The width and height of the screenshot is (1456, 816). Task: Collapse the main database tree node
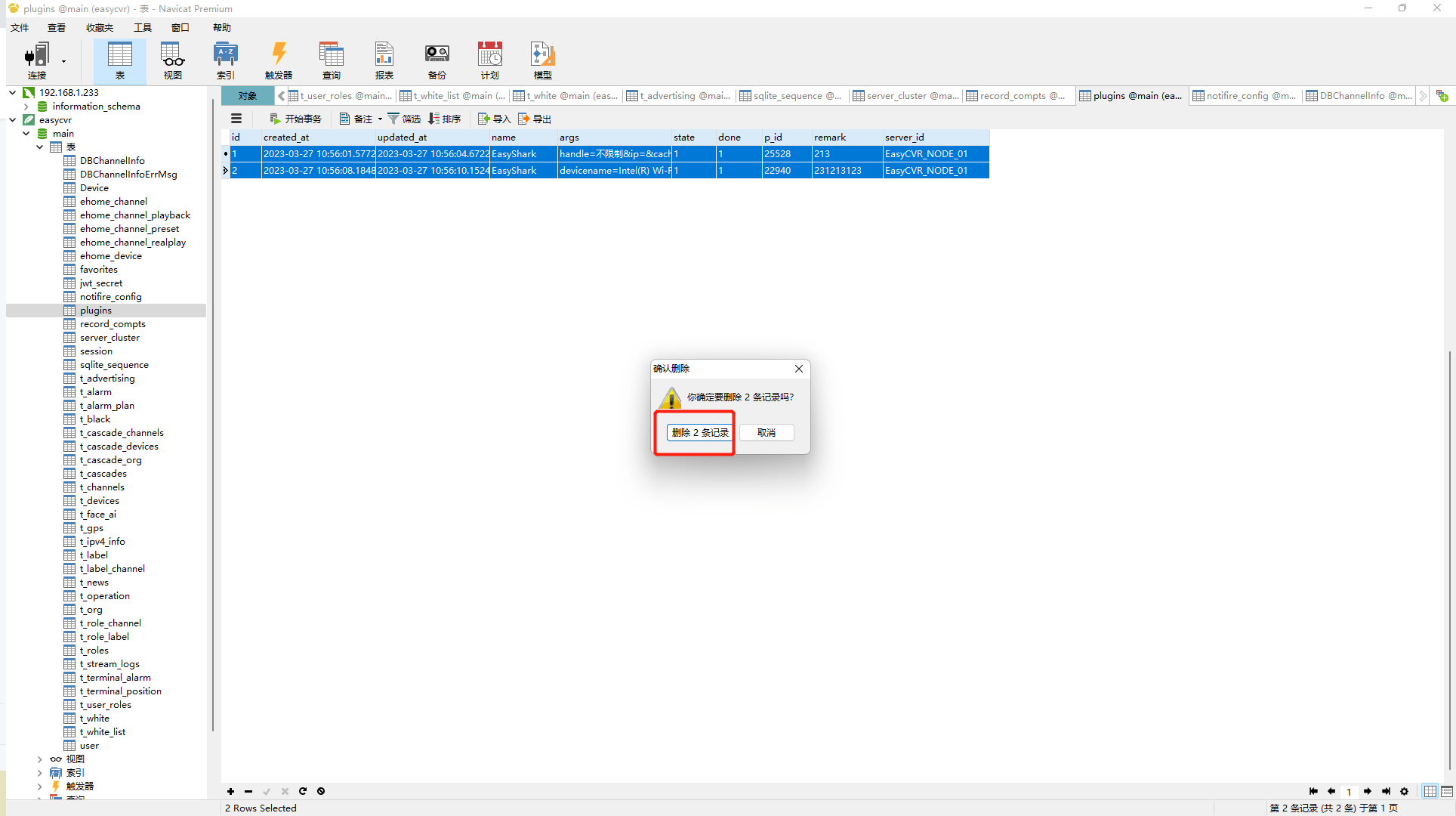[x=26, y=134]
